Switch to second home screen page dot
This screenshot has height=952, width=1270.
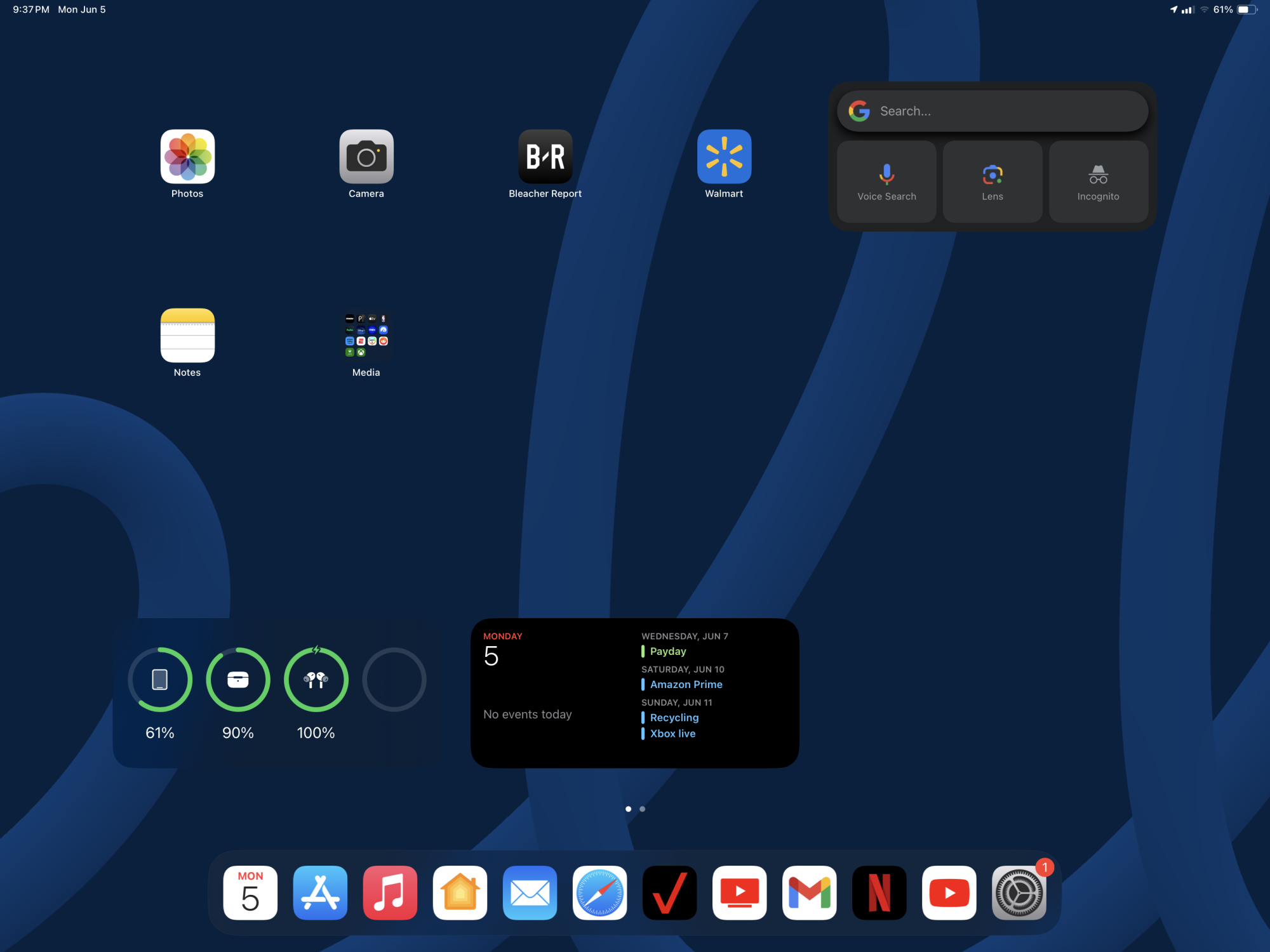[x=643, y=809]
